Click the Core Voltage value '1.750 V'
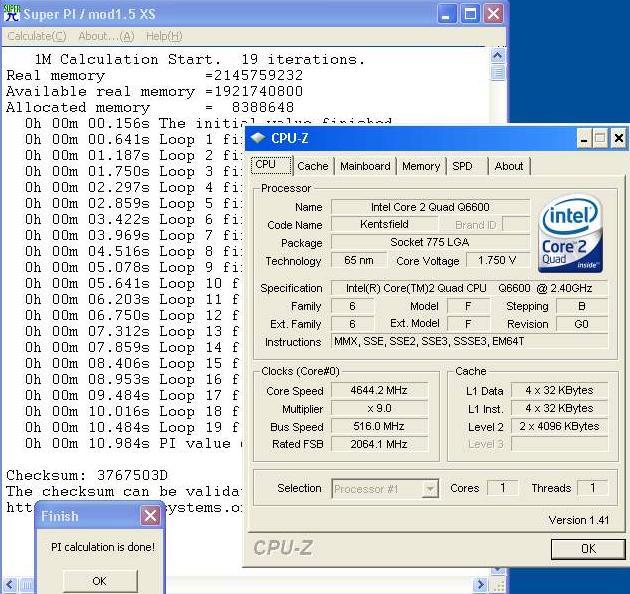The image size is (630, 594). click(x=497, y=260)
